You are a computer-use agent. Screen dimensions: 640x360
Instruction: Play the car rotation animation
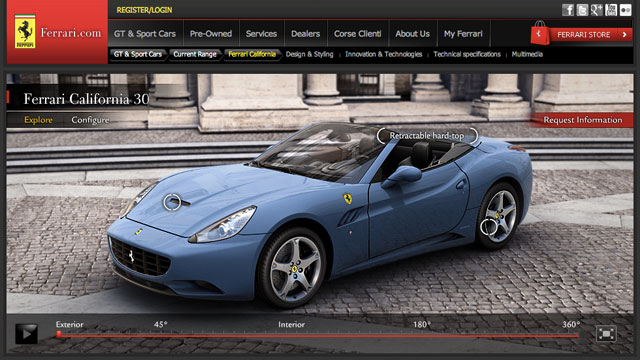[x=27, y=334]
